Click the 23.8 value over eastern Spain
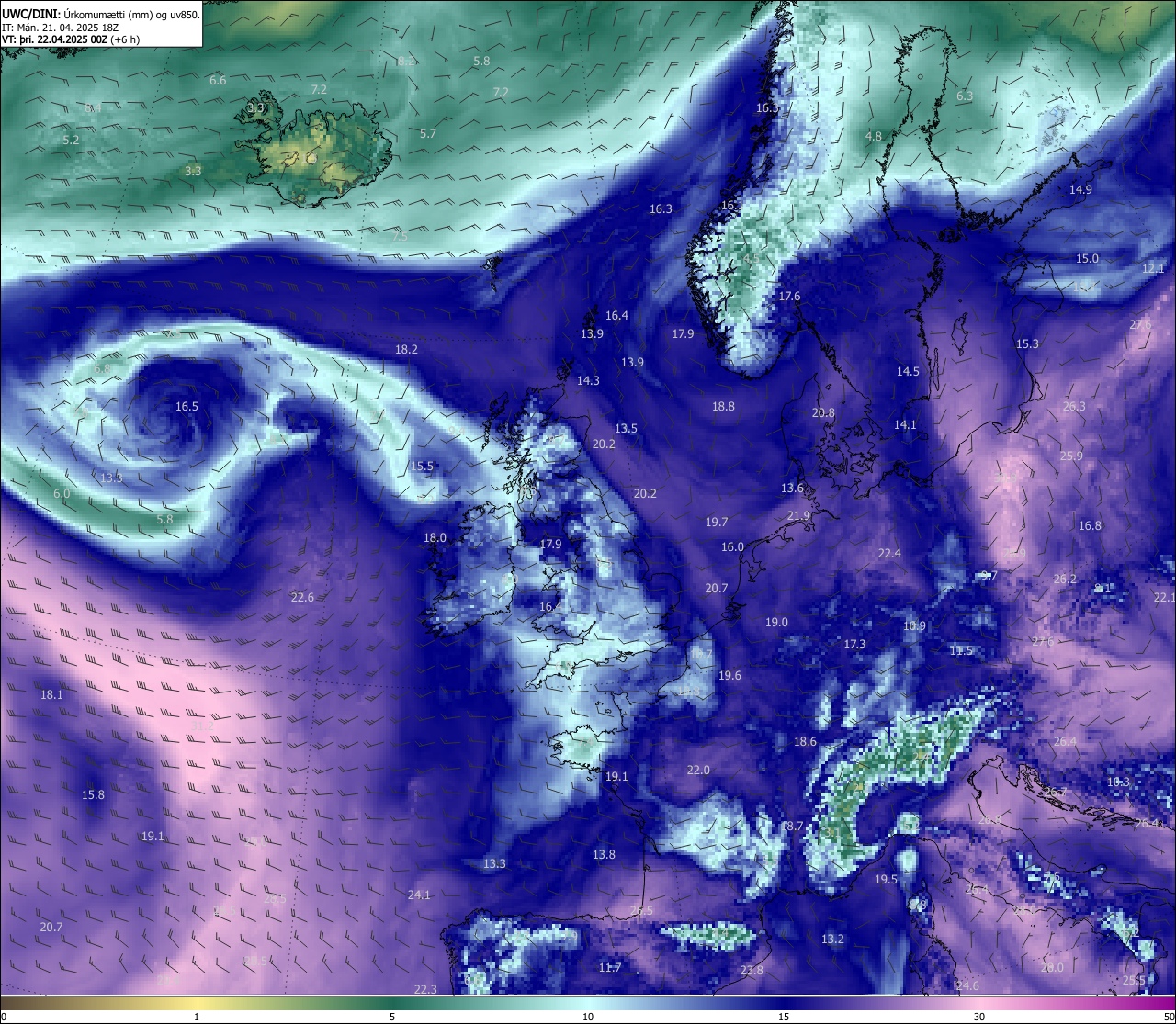Screen dimensions: 1176x1024 [752, 970]
